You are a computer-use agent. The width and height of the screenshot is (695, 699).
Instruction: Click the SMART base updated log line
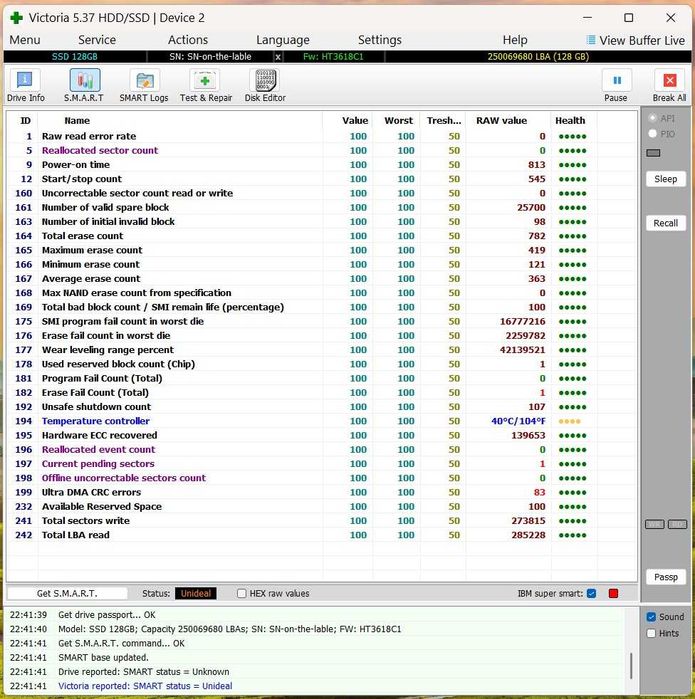click(x=103, y=657)
